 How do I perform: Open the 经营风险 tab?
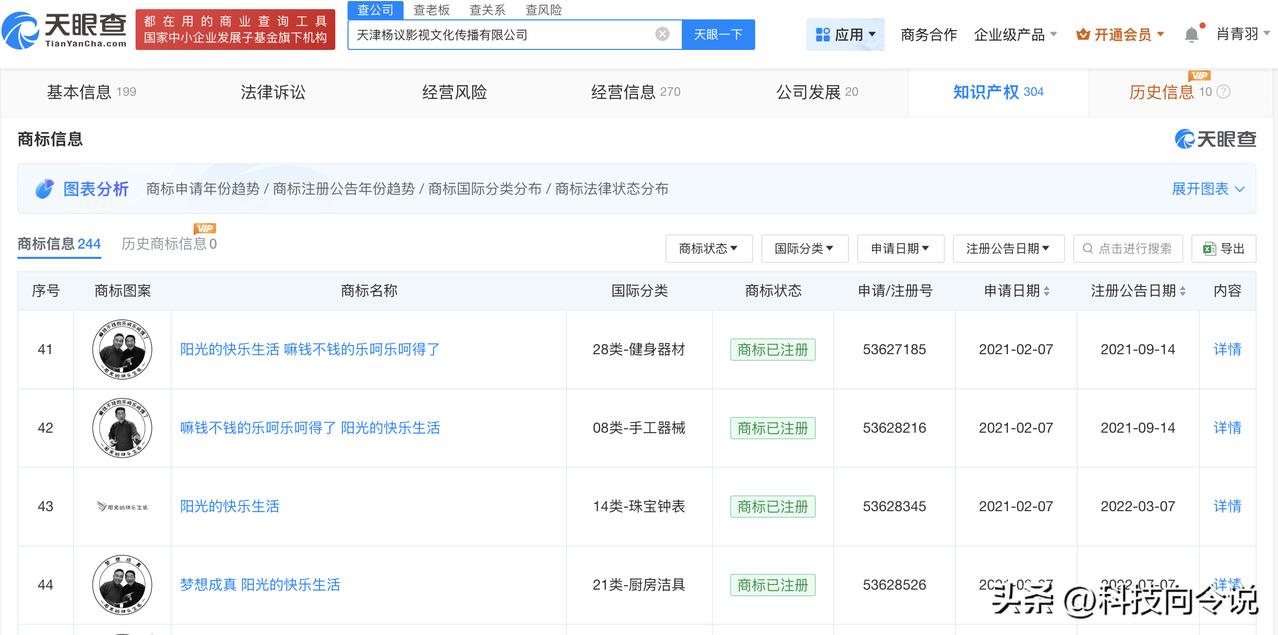(x=454, y=92)
